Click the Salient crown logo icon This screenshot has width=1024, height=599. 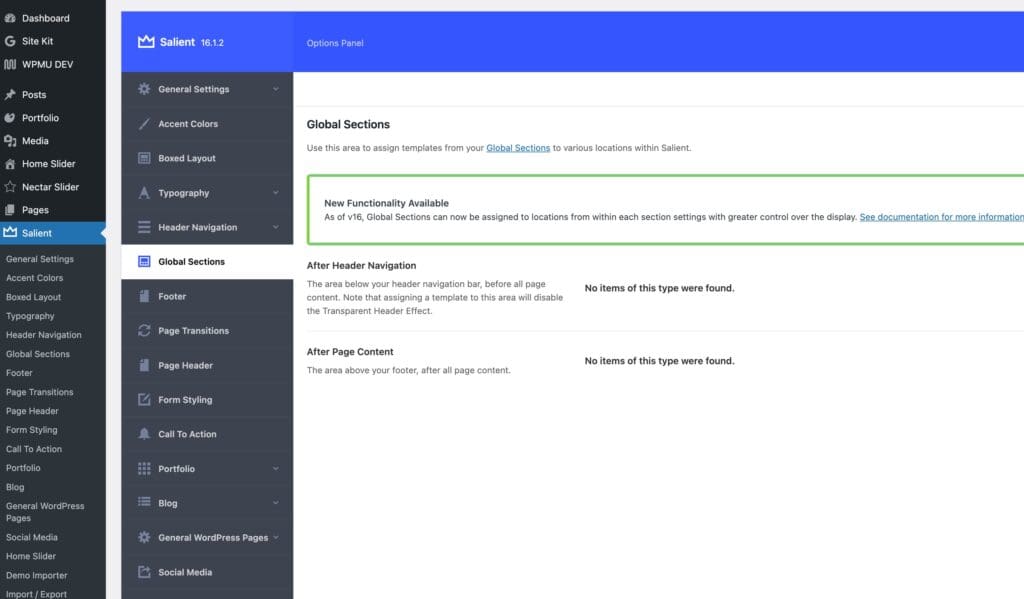146,42
